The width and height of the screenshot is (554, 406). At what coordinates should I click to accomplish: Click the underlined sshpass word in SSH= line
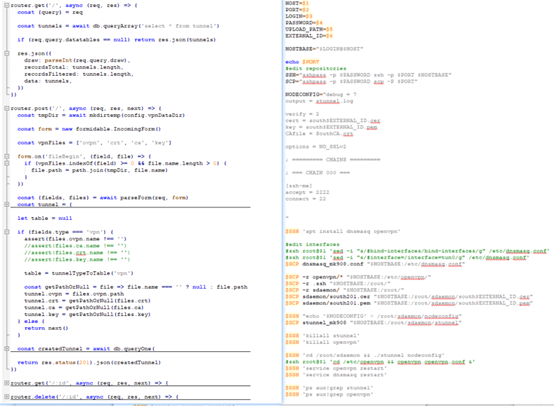314,75
